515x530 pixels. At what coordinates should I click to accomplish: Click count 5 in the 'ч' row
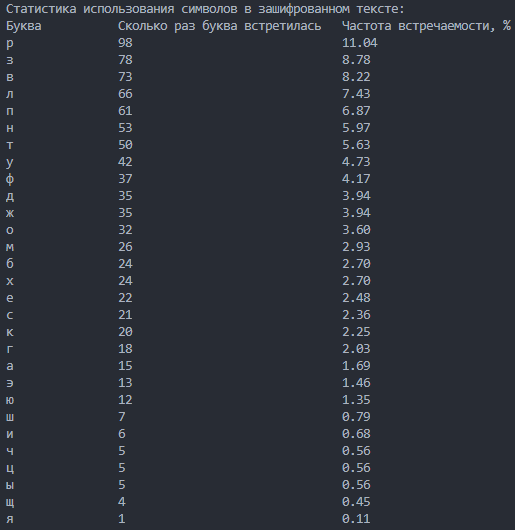[122, 451]
